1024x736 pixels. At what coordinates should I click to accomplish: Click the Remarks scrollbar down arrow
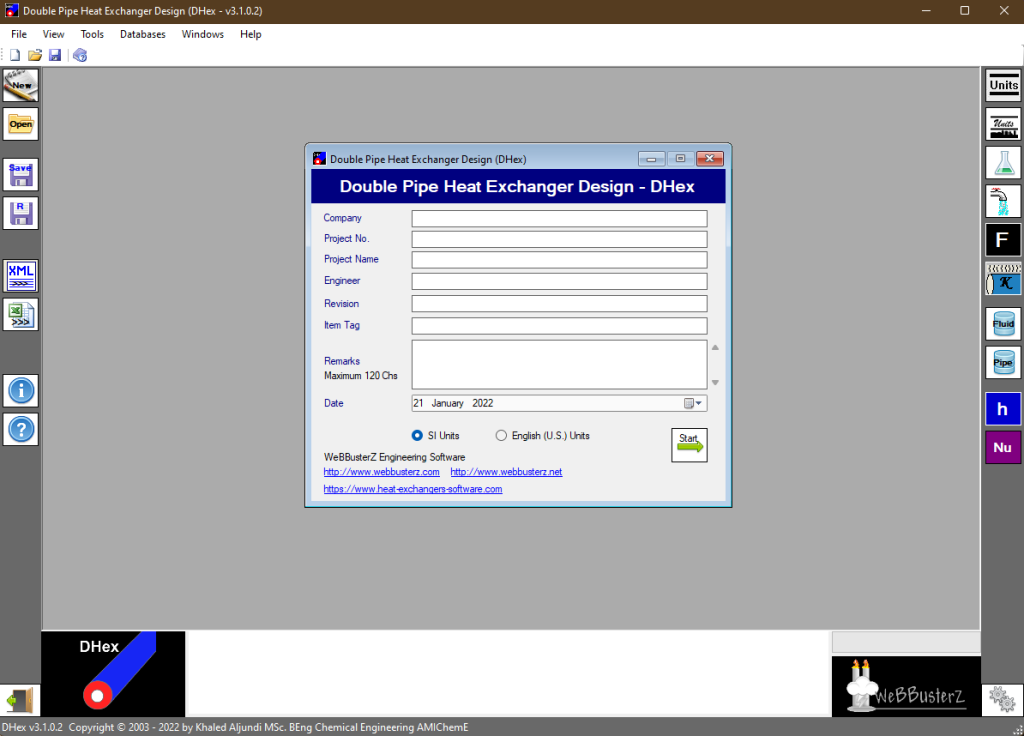pyautogui.click(x=715, y=382)
